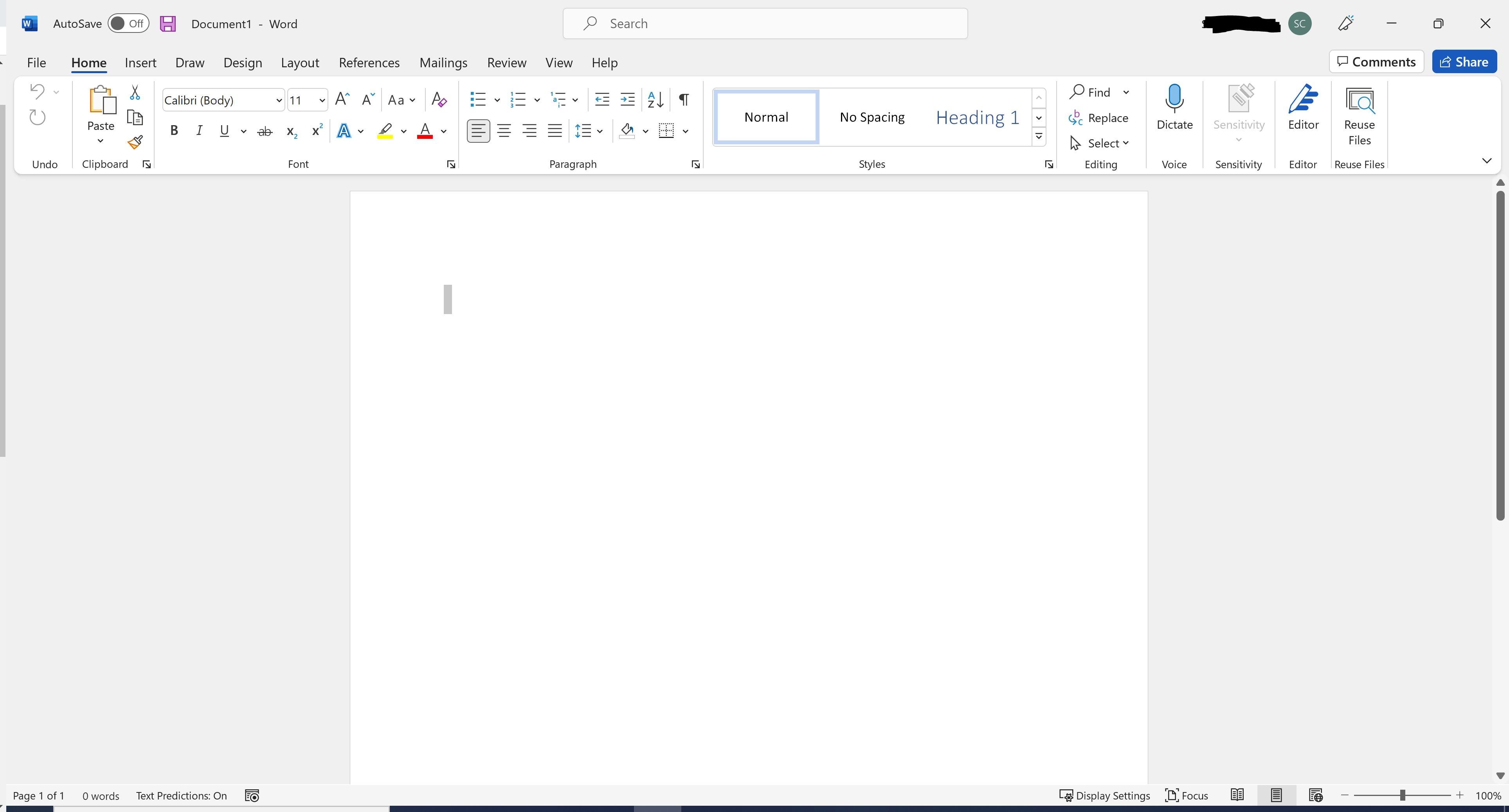Click the Share button
This screenshot has width=1509, height=812.
(x=1464, y=61)
